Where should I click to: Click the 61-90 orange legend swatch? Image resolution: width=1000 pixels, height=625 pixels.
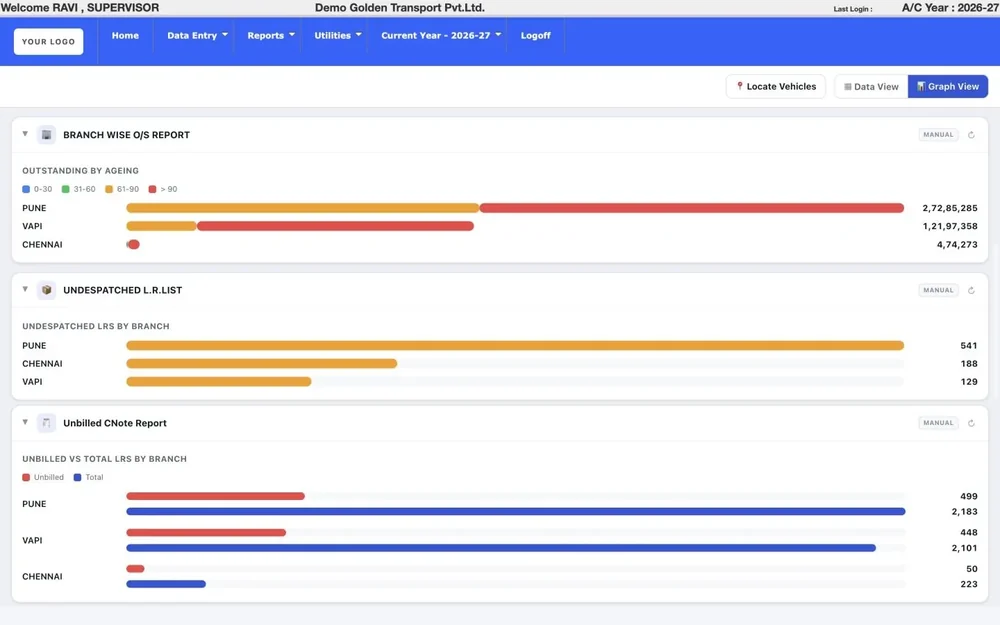tap(109, 189)
